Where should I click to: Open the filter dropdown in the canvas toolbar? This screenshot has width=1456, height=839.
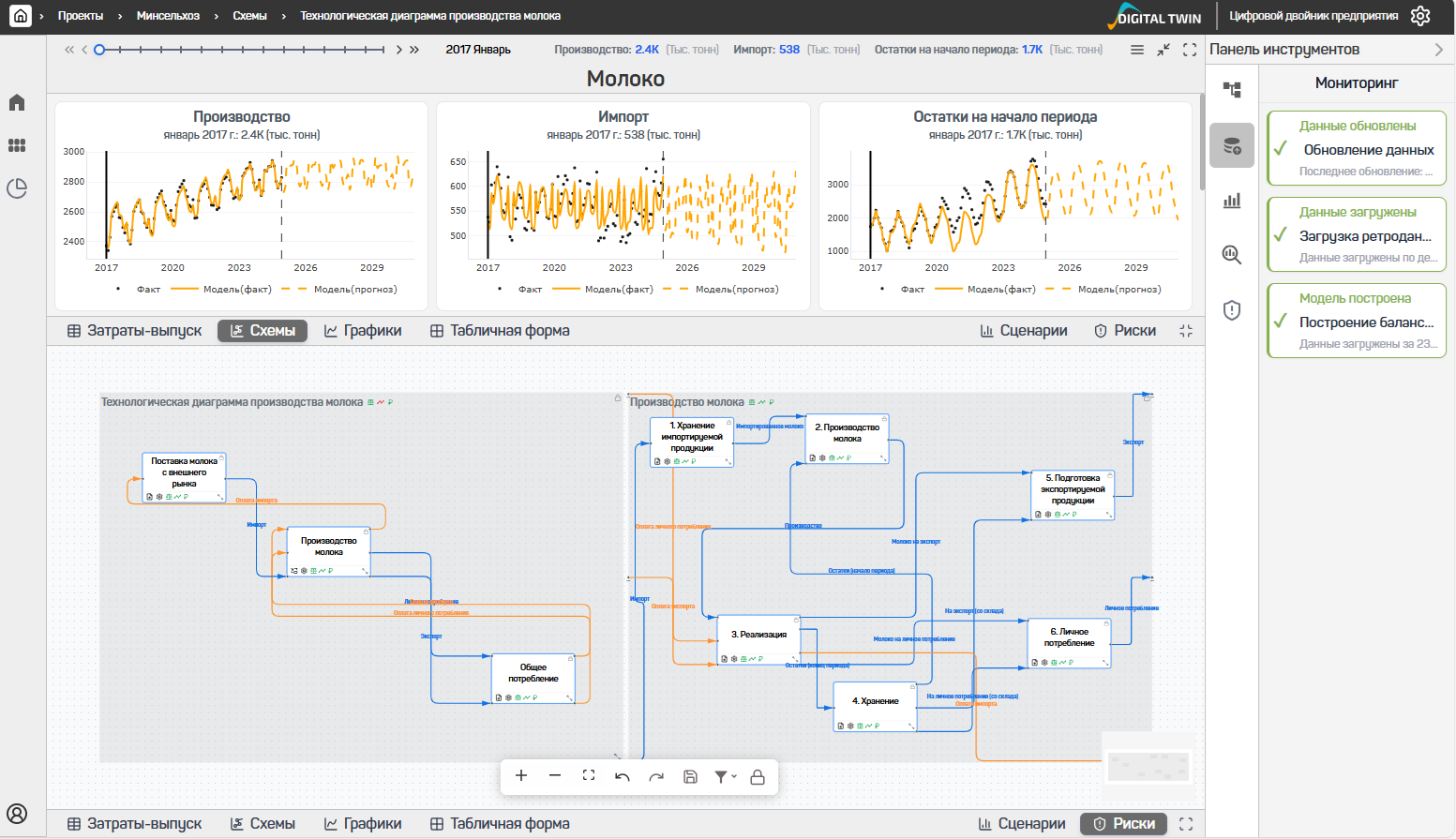tap(725, 776)
